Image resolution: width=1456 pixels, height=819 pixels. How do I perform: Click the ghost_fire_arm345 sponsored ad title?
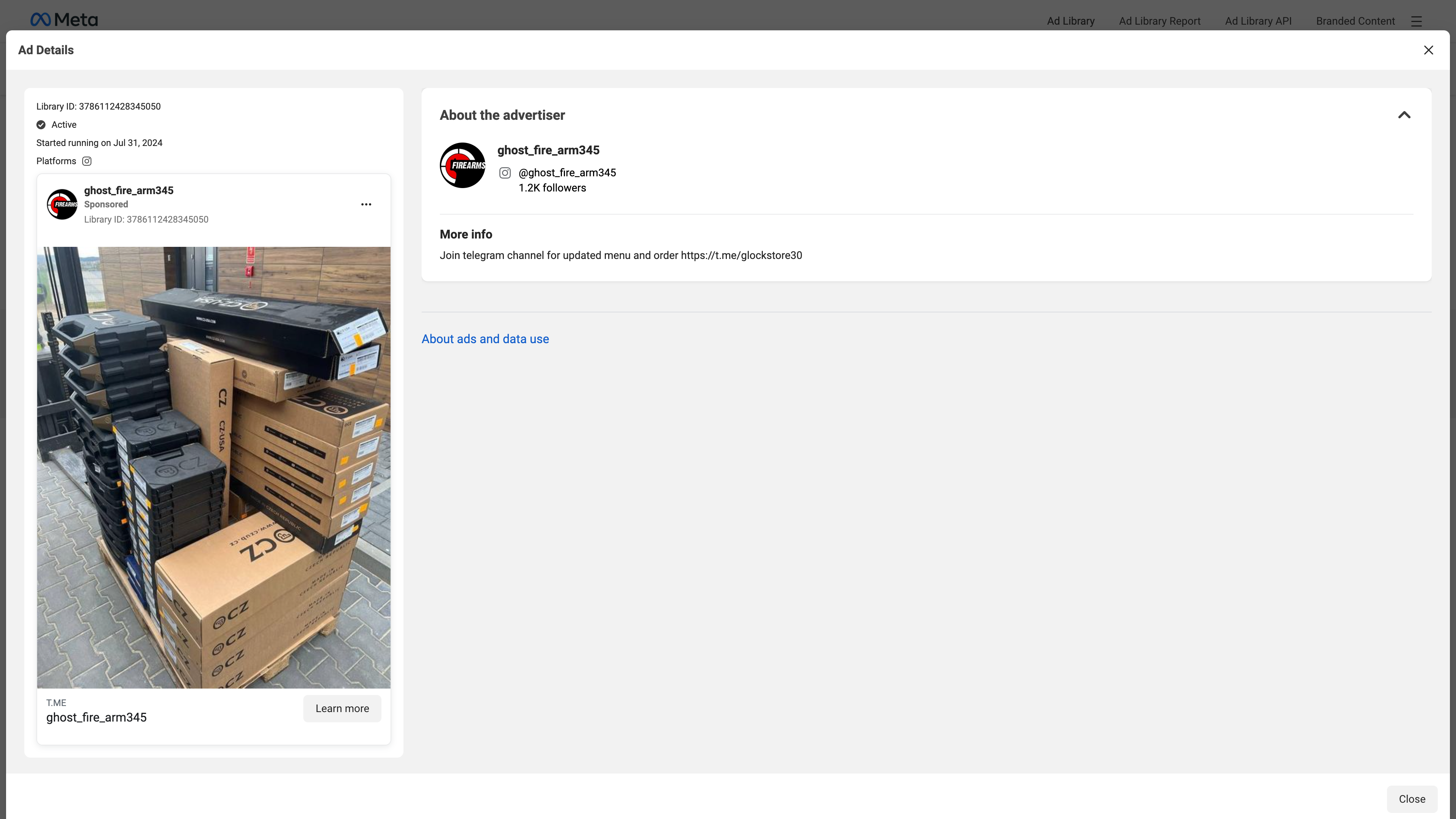pyautogui.click(x=129, y=190)
